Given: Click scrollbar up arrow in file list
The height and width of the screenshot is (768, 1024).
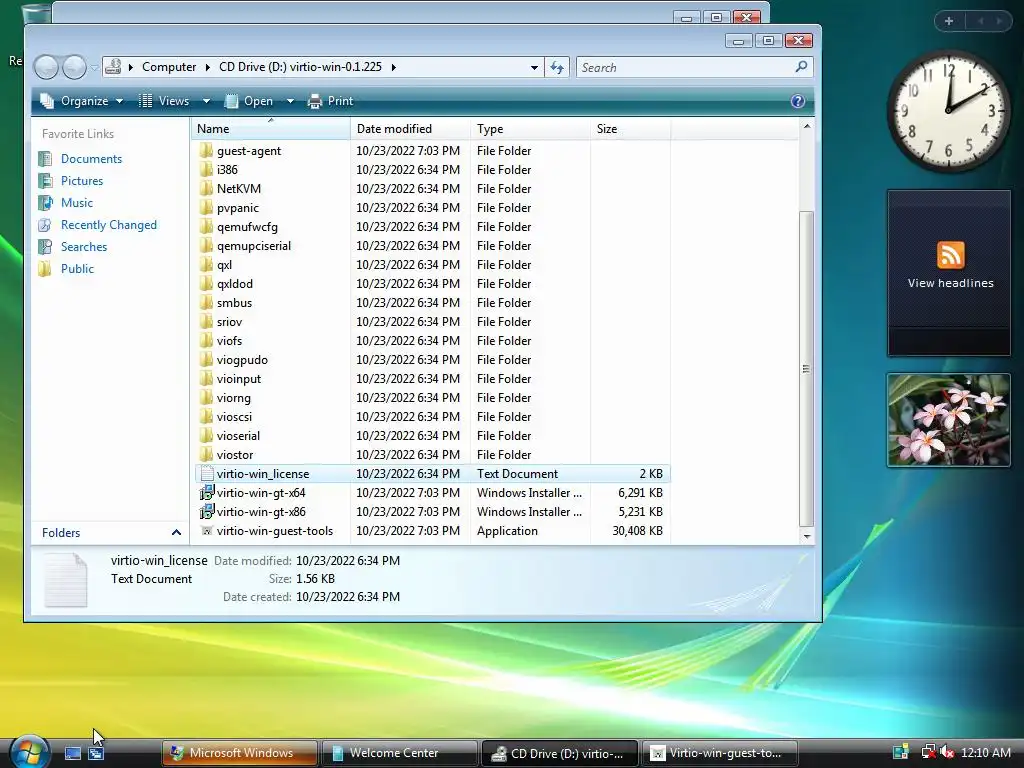Looking at the screenshot, I should [x=807, y=126].
